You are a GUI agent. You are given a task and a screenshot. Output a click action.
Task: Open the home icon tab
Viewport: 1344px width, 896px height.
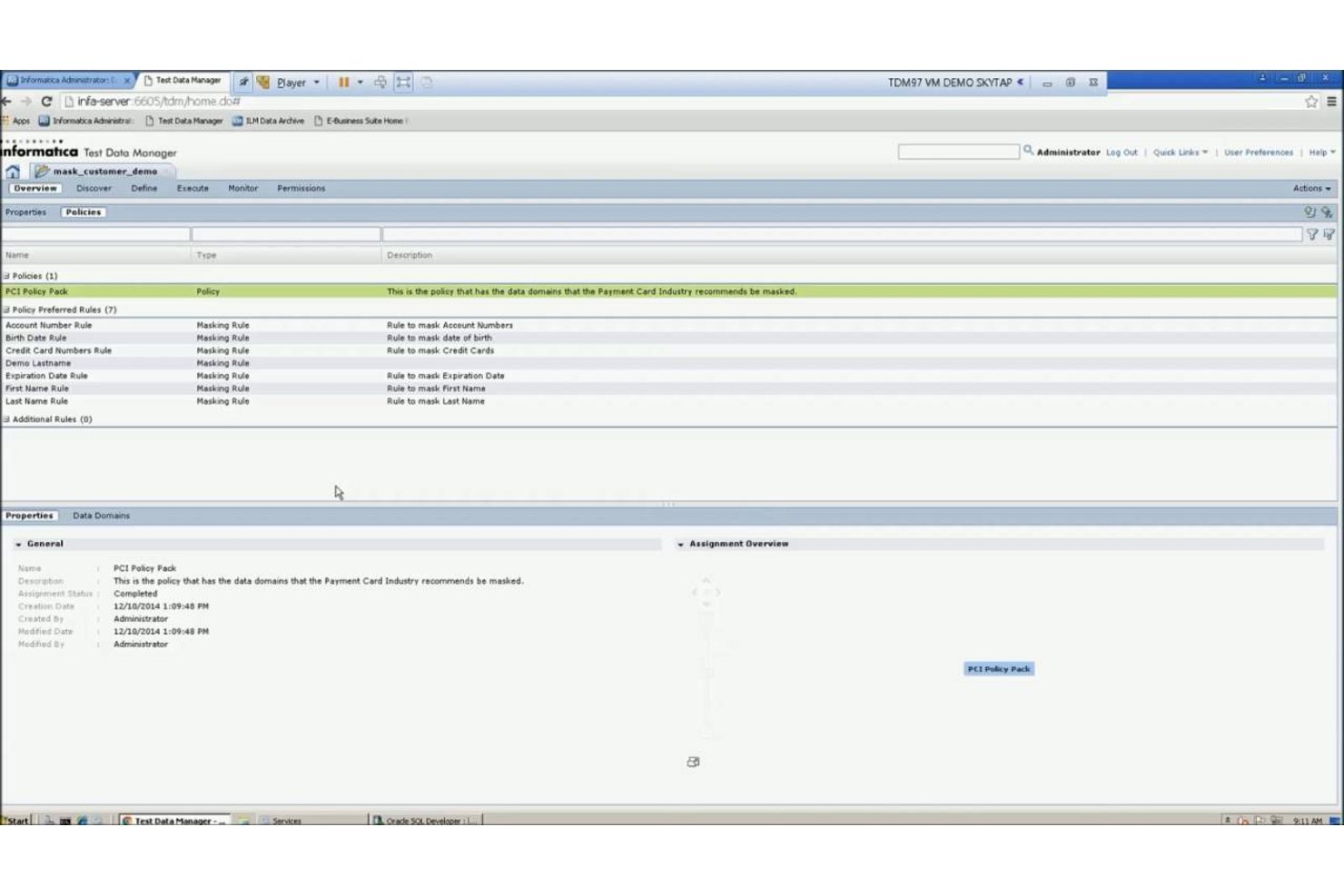[13, 172]
